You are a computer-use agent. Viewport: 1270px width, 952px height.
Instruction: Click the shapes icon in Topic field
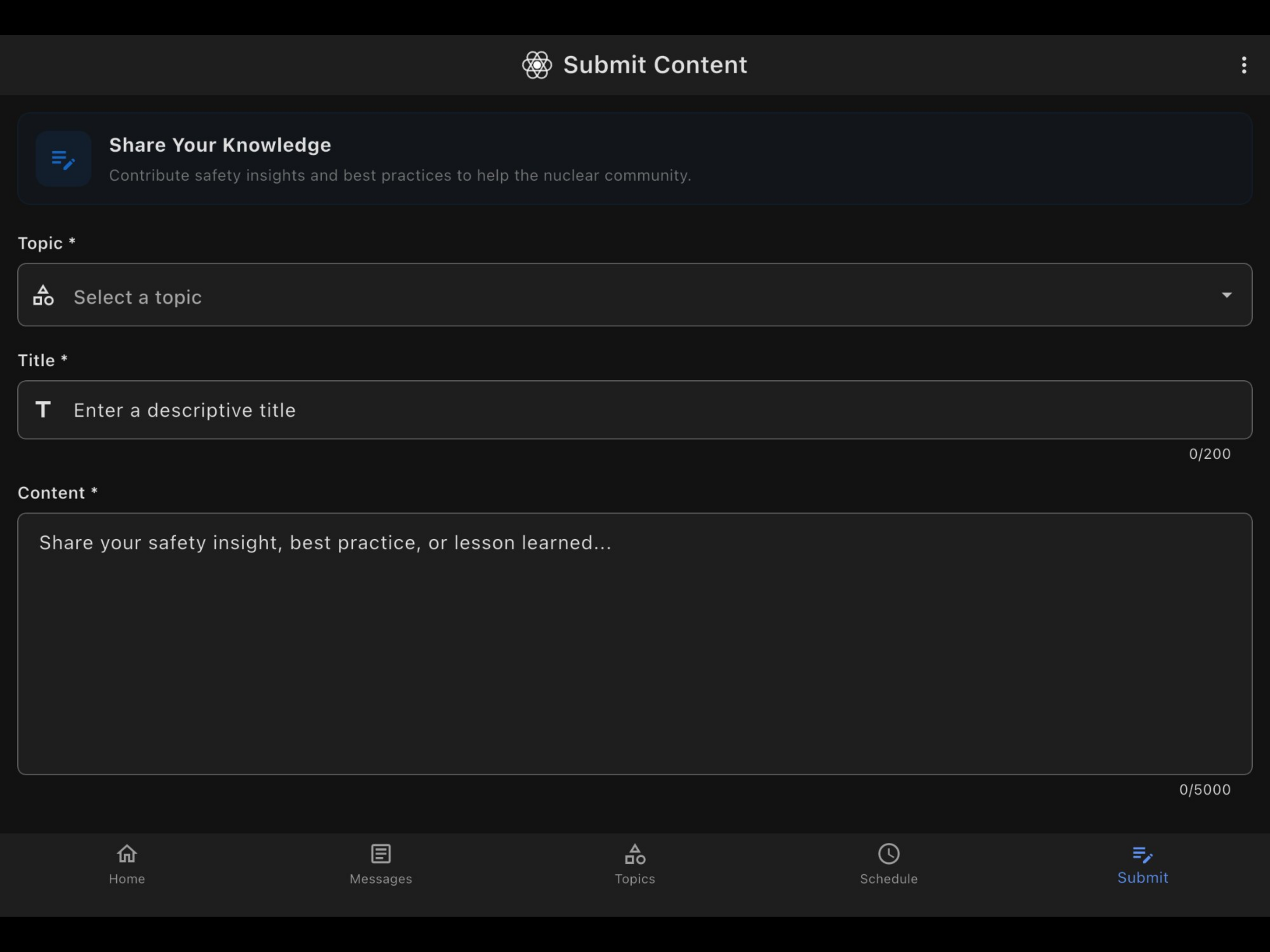[43, 296]
